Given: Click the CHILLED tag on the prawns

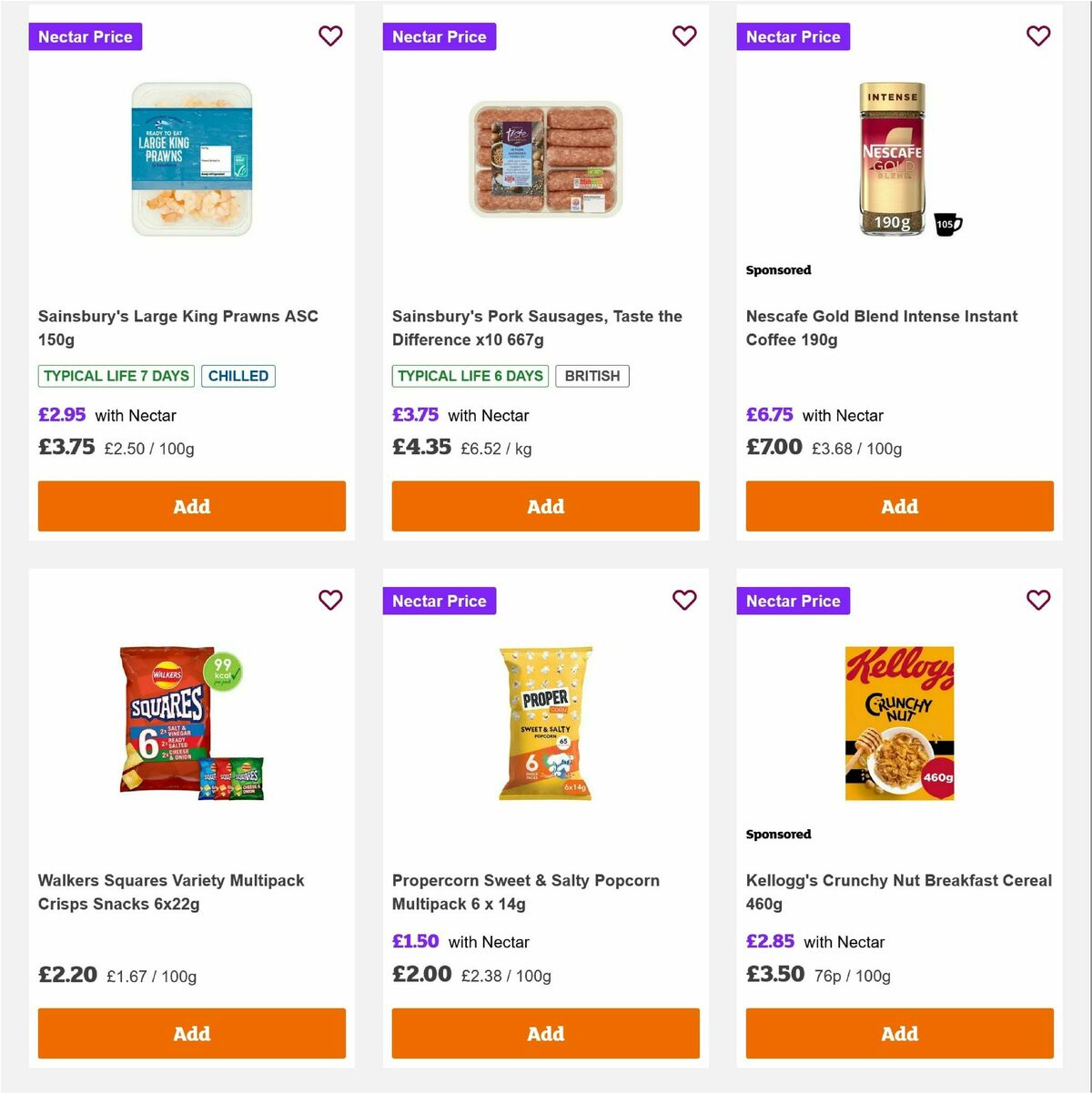Looking at the screenshot, I should [238, 375].
